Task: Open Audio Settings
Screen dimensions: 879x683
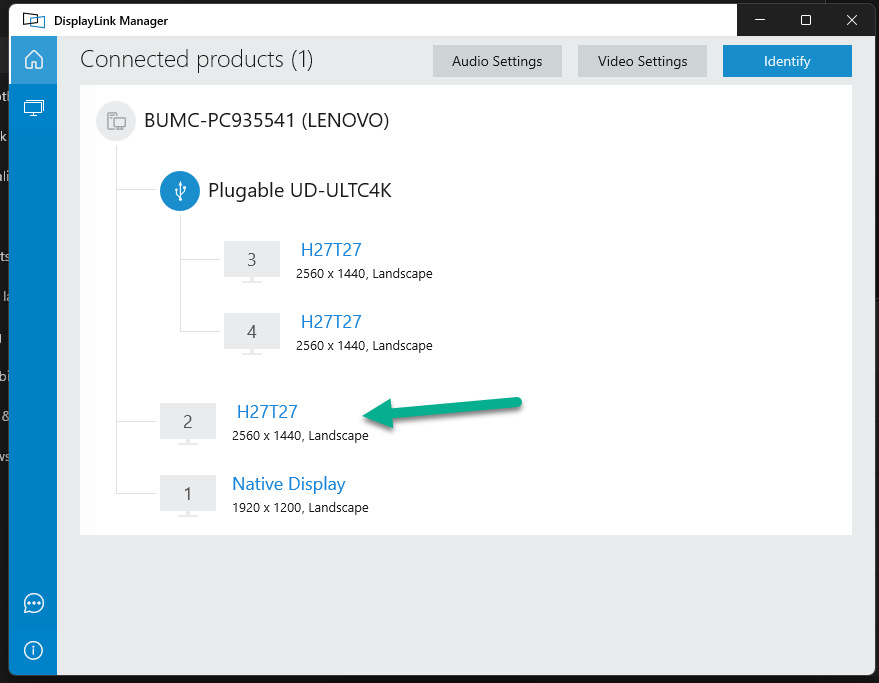Action: coord(497,61)
